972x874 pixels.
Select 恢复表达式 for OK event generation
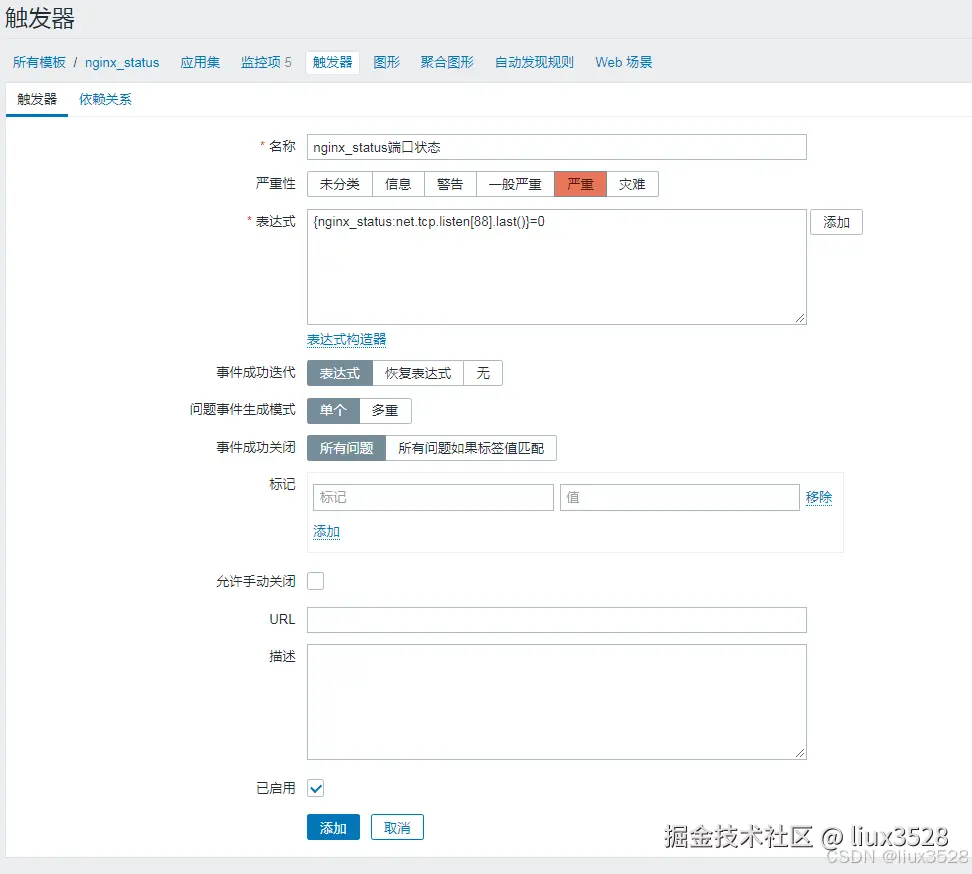[x=419, y=373]
